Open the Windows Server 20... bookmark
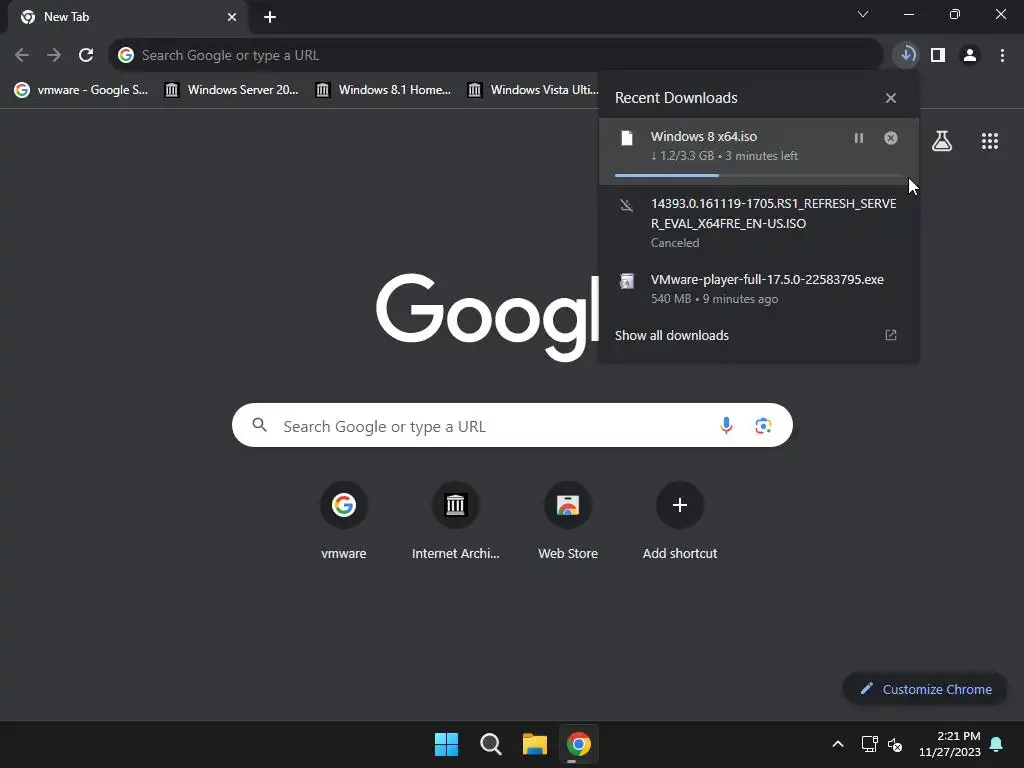 [232, 89]
